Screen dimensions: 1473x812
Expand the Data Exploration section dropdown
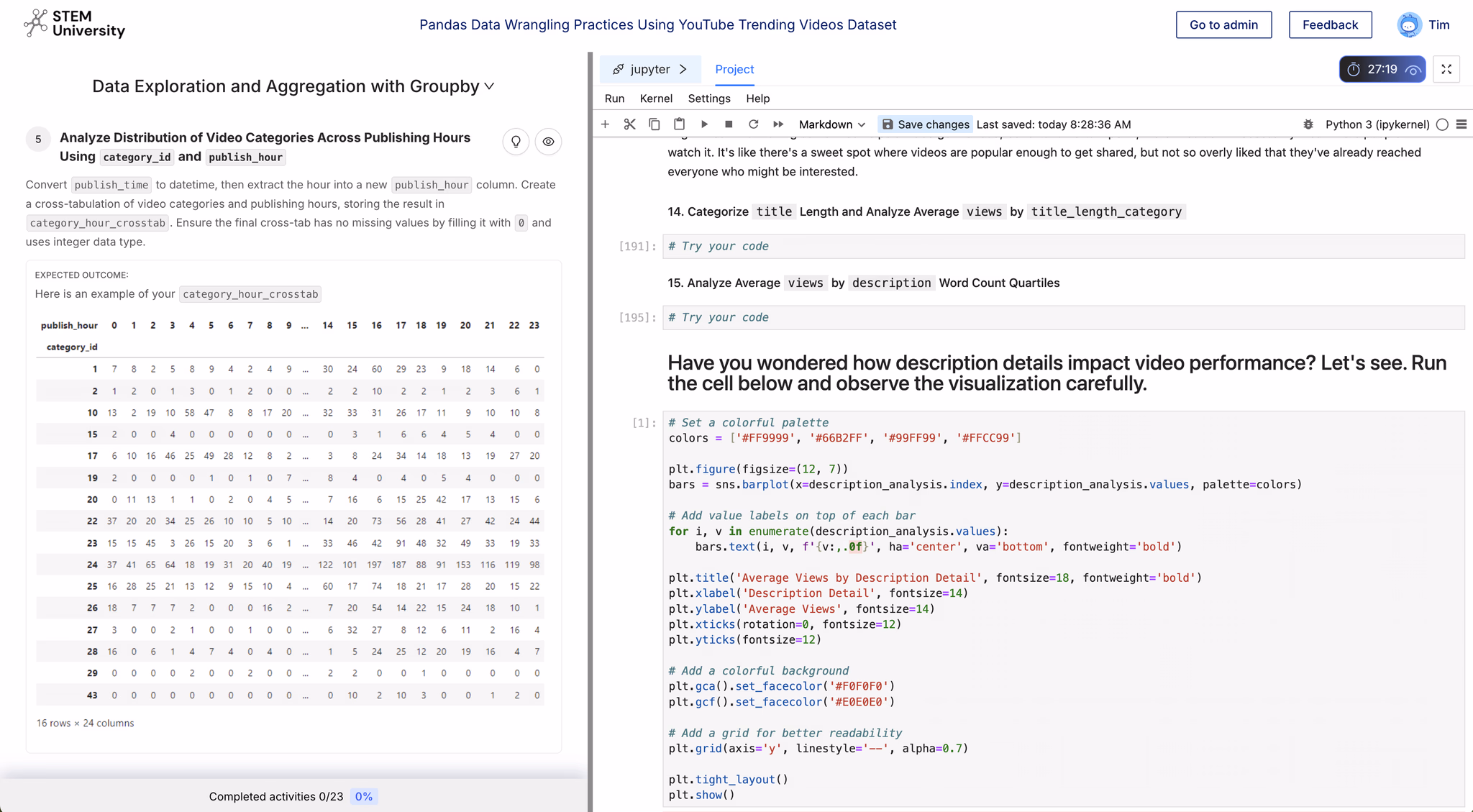pyautogui.click(x=489, y=86)
